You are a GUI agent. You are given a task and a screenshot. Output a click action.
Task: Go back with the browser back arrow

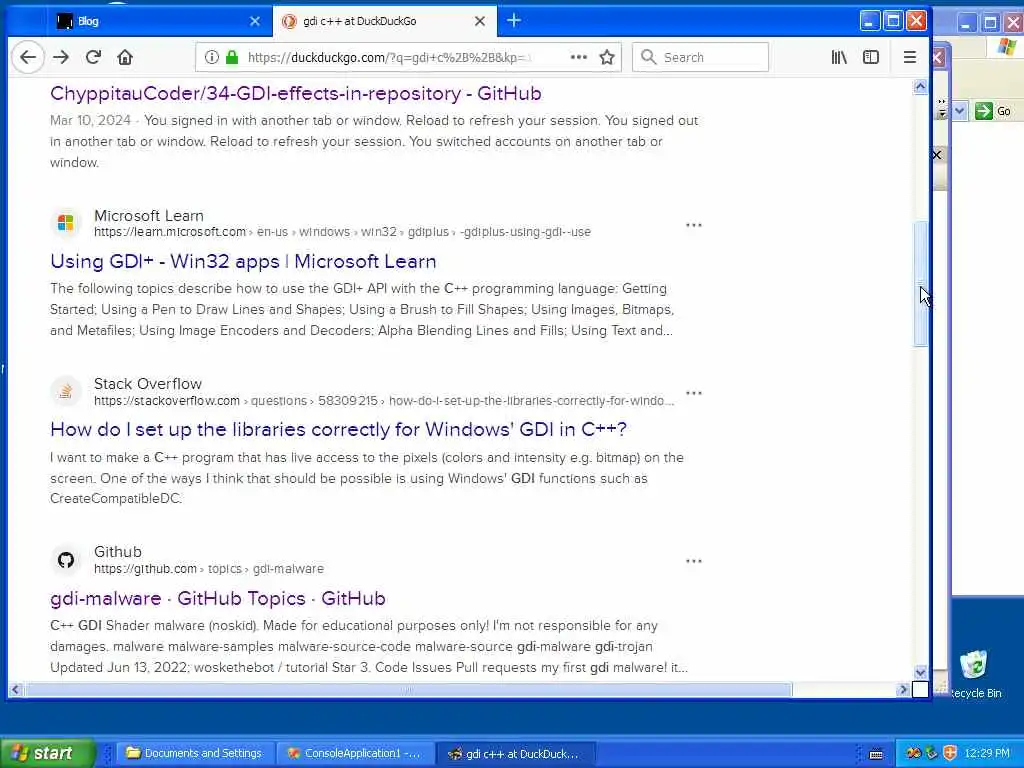pos(27,57)
